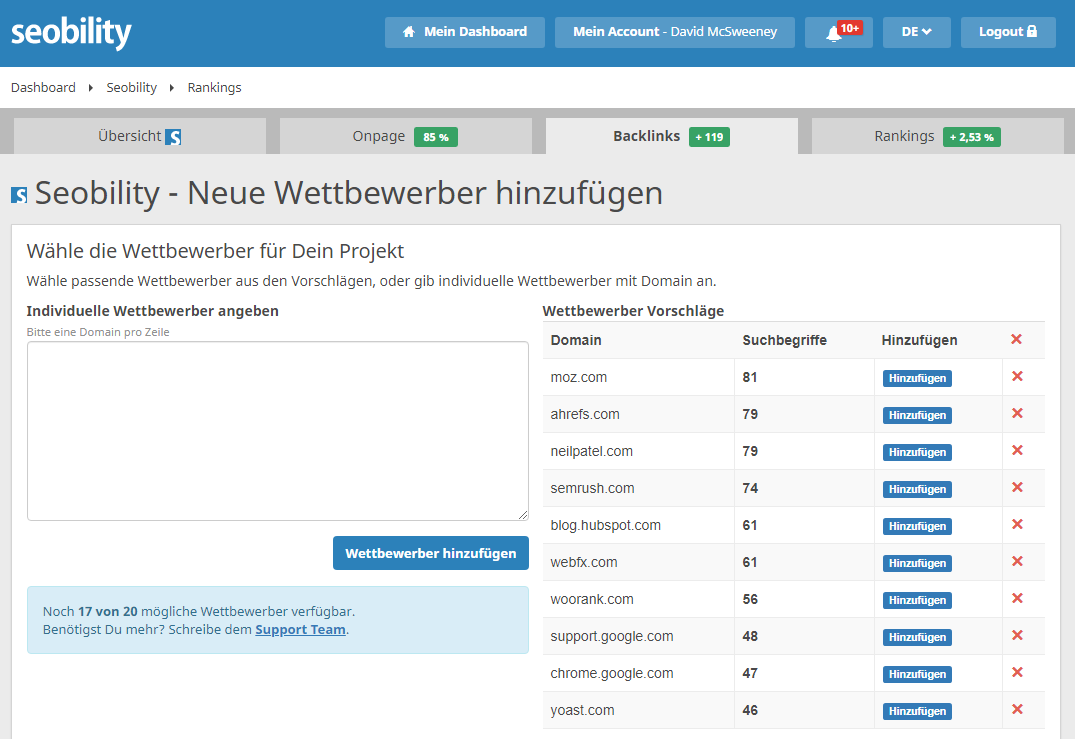Open the Übersicht tab

tap(140, 136)
